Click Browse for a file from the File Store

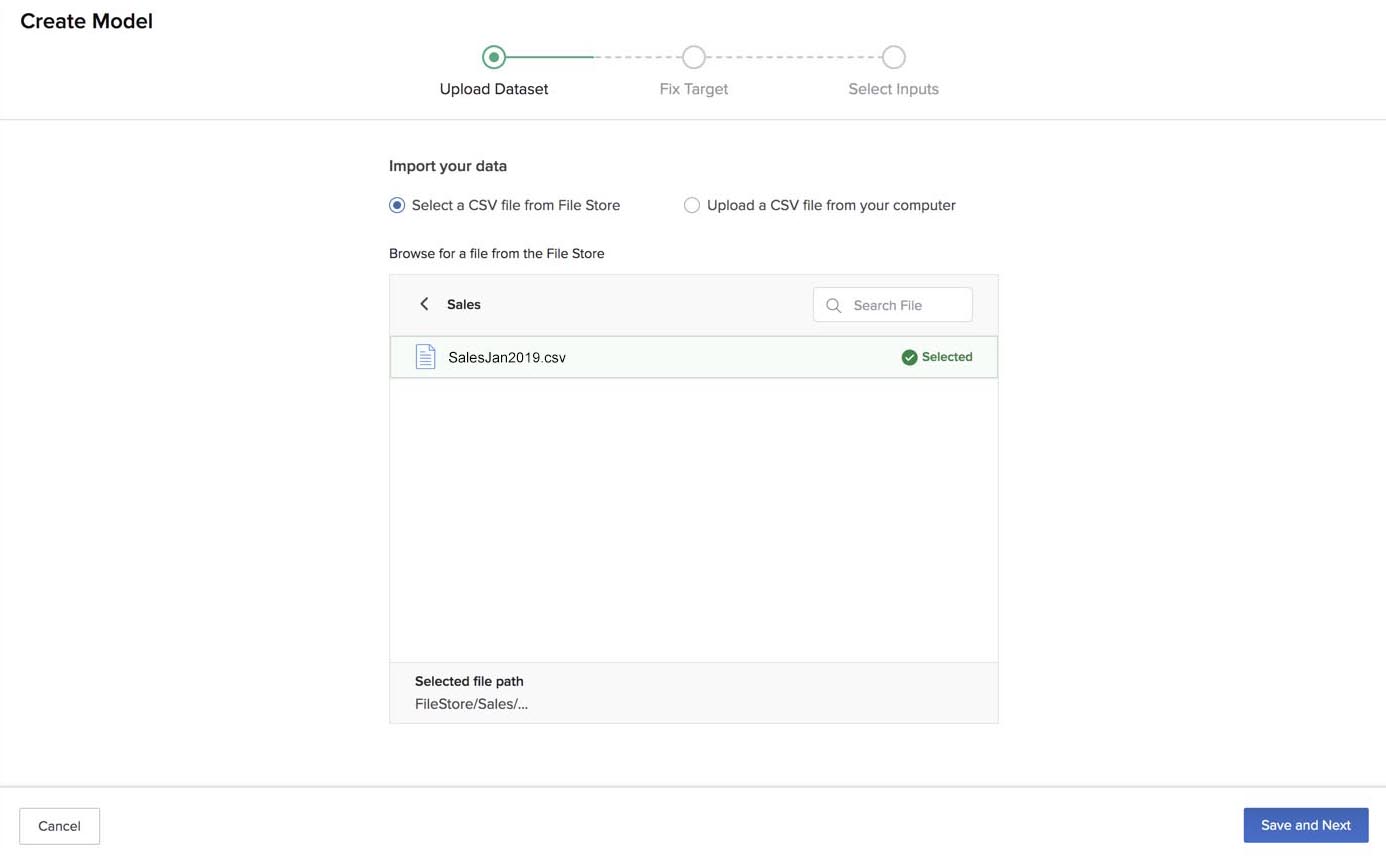(497, 254)
